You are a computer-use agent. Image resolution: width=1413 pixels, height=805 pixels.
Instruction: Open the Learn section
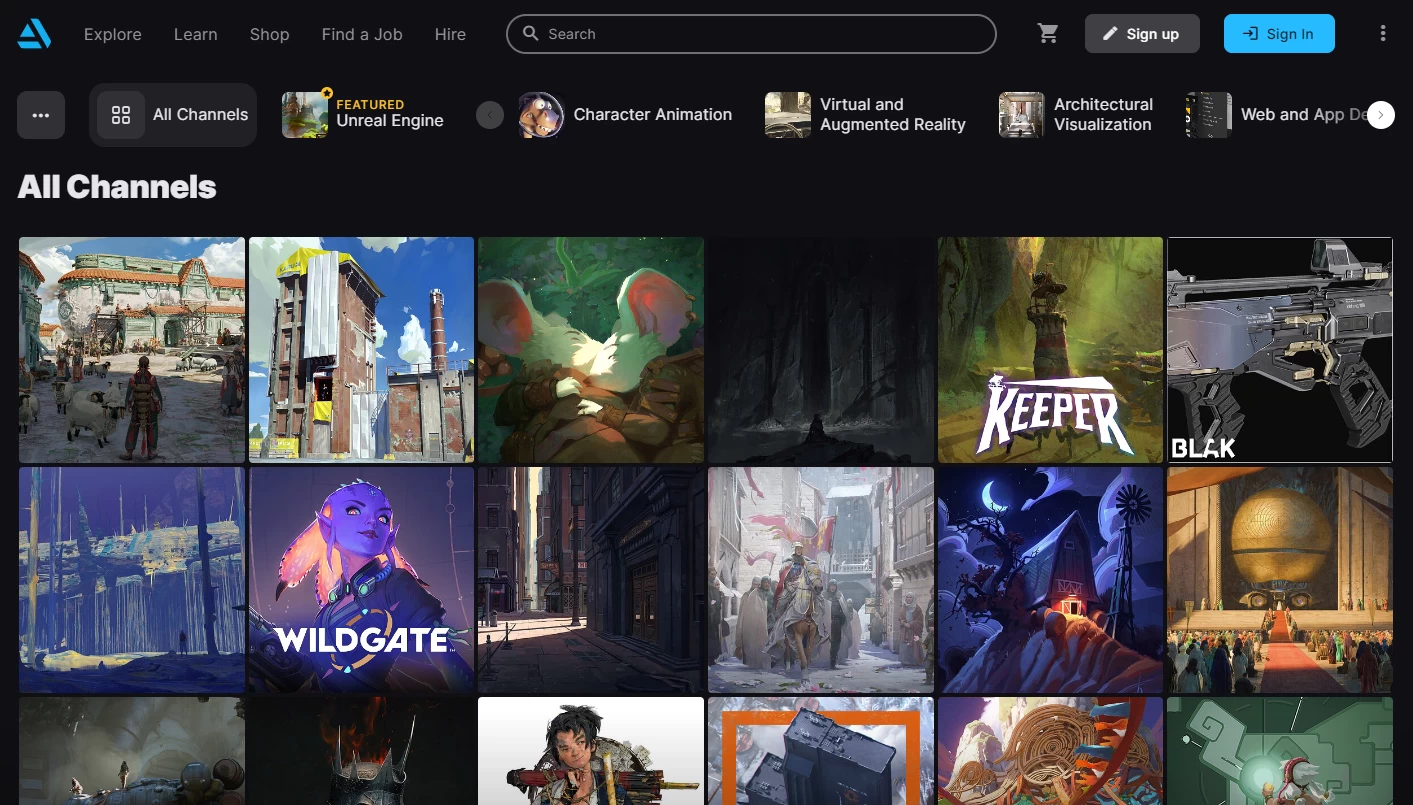tap(195, 34)
